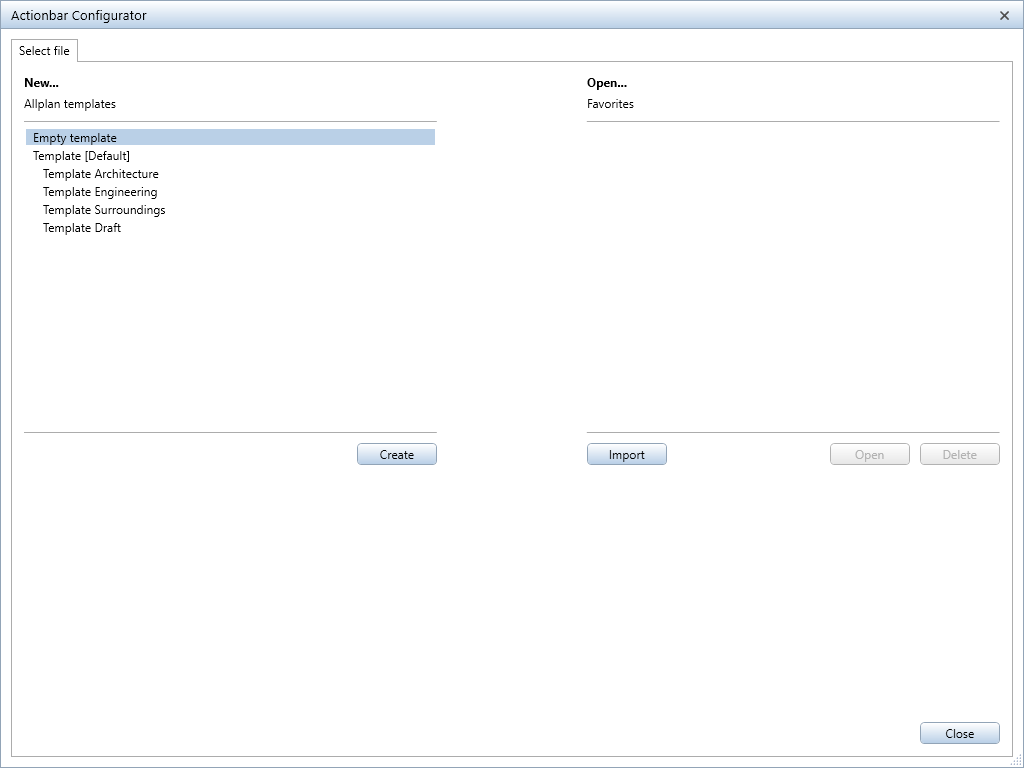Click inside the empty Favorites list area
1024x768 pixels.
[x=792, y=275]
